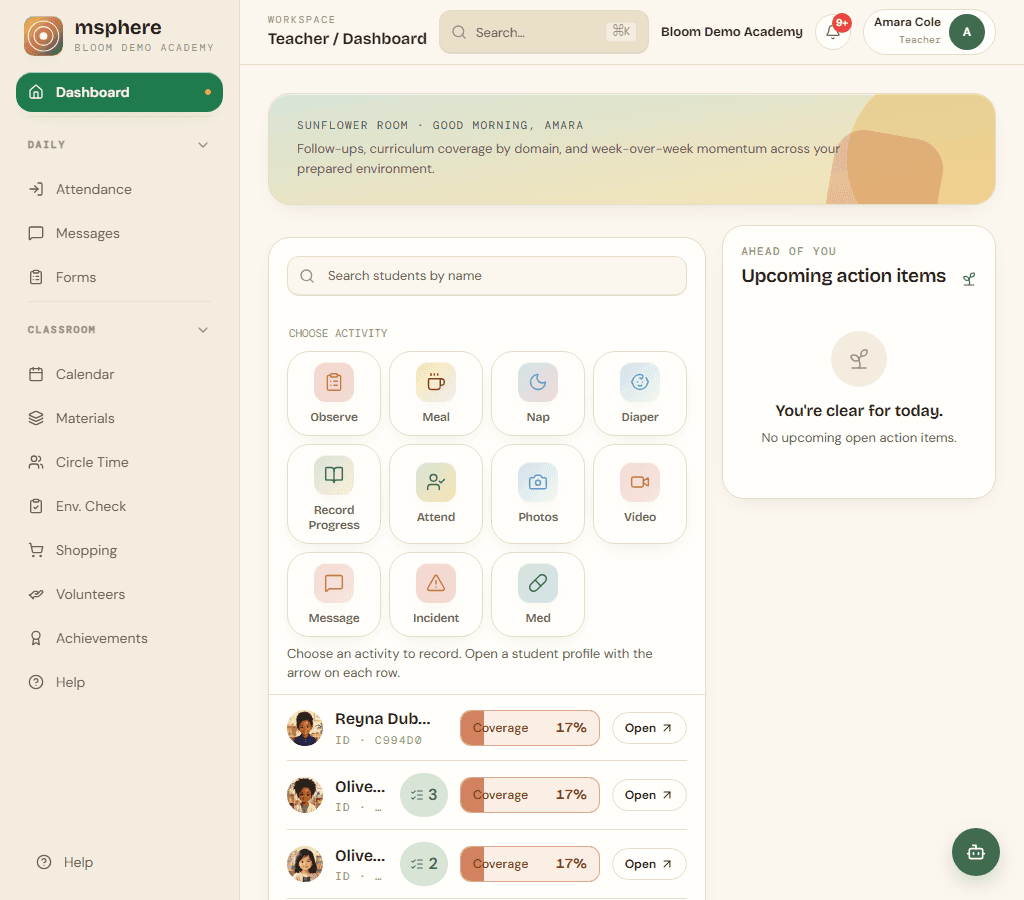Open Reyna Dub... student profile
The image size is (1024, 900).
[649, 728]
